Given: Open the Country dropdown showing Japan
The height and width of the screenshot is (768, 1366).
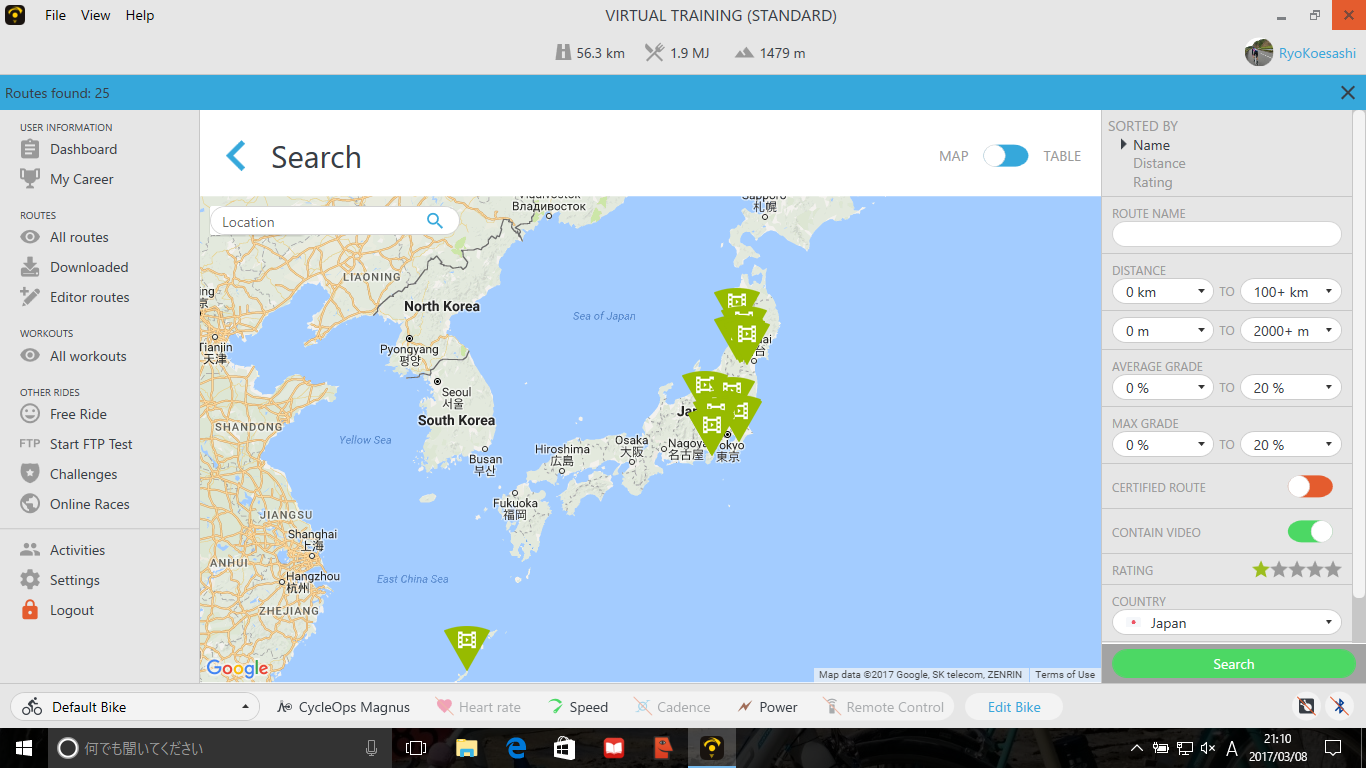Looking at the screenshot, I should pos(1226,622).
